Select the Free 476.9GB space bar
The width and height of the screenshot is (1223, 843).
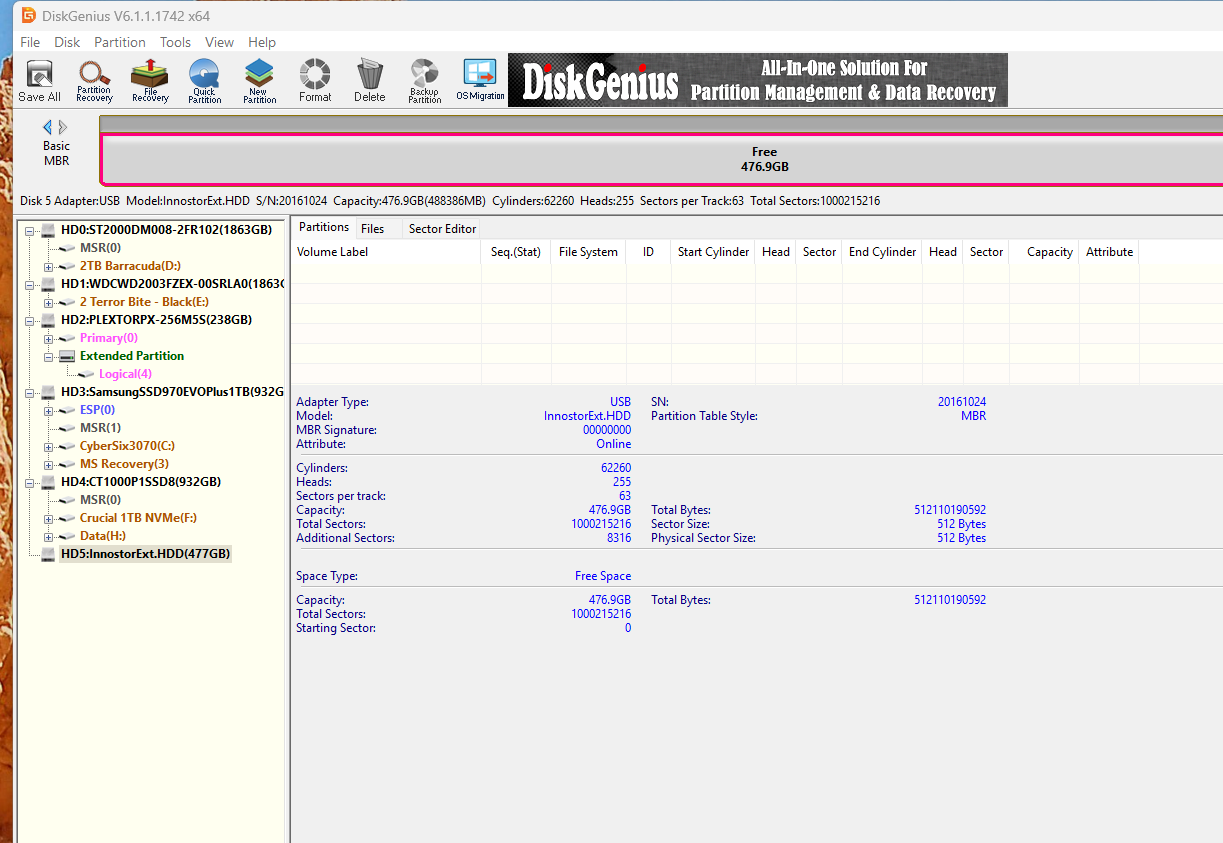pos(662,160)
